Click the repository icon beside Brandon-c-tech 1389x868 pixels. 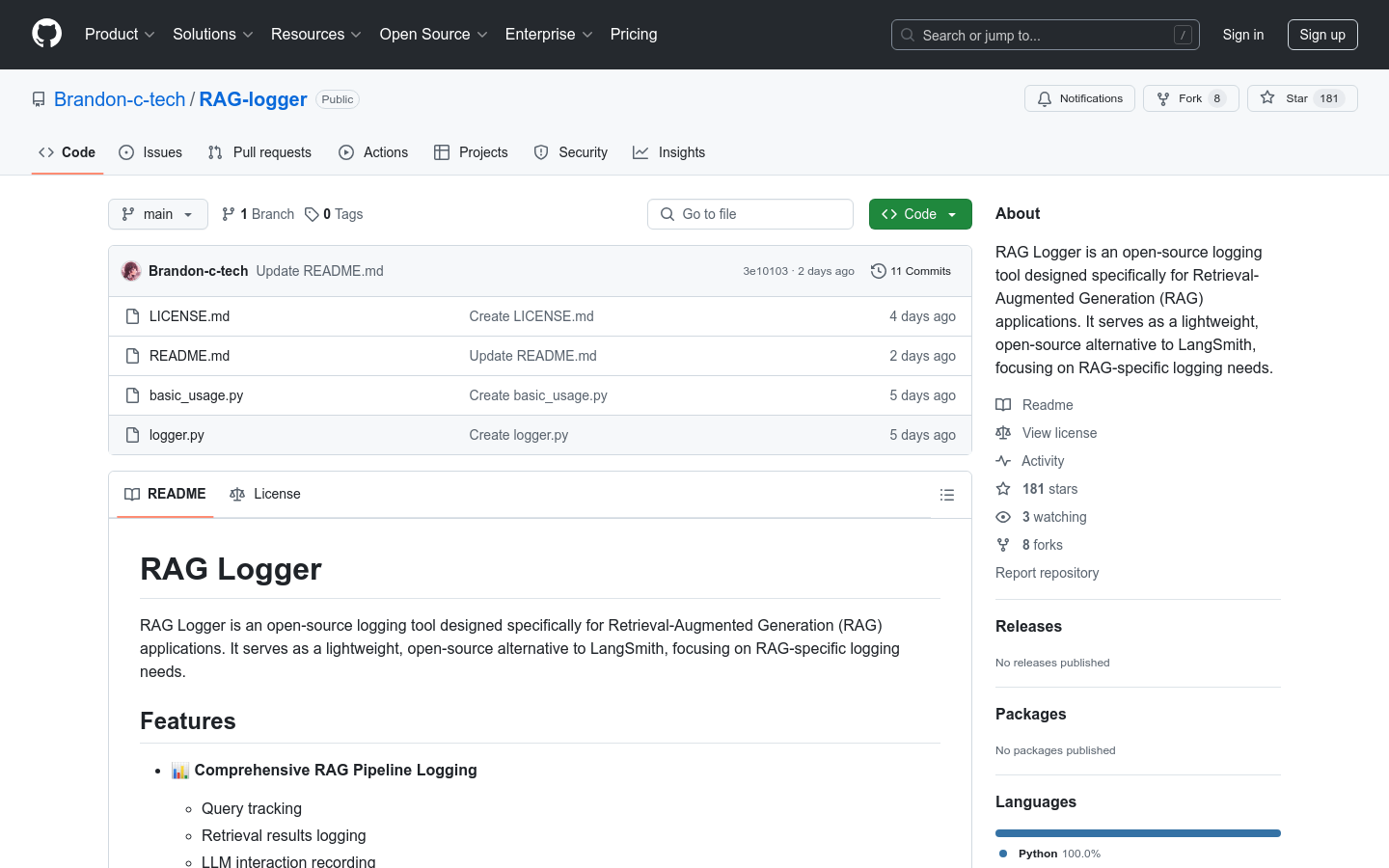(x=39, y=99)
